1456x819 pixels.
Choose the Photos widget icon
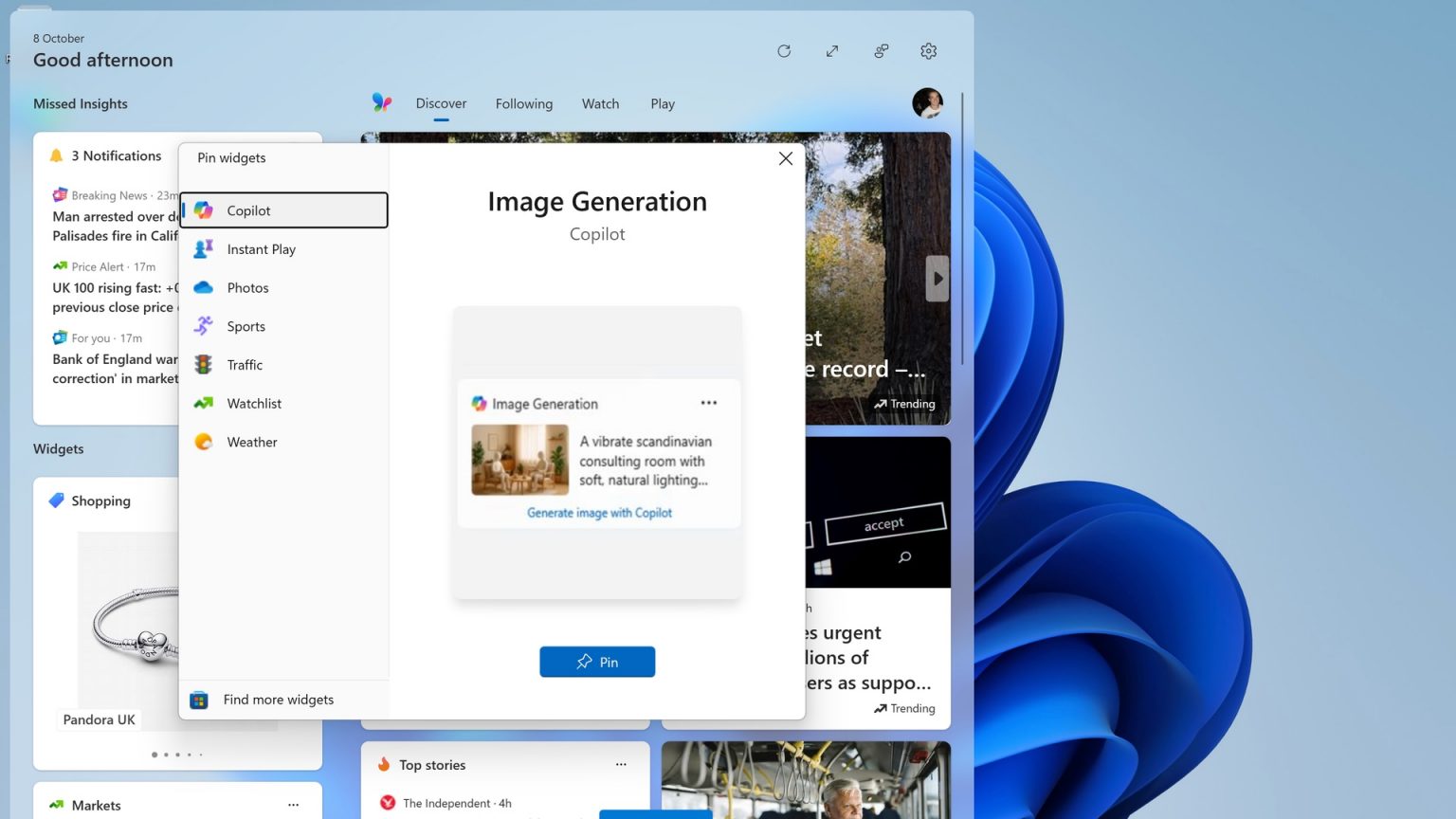203,287
